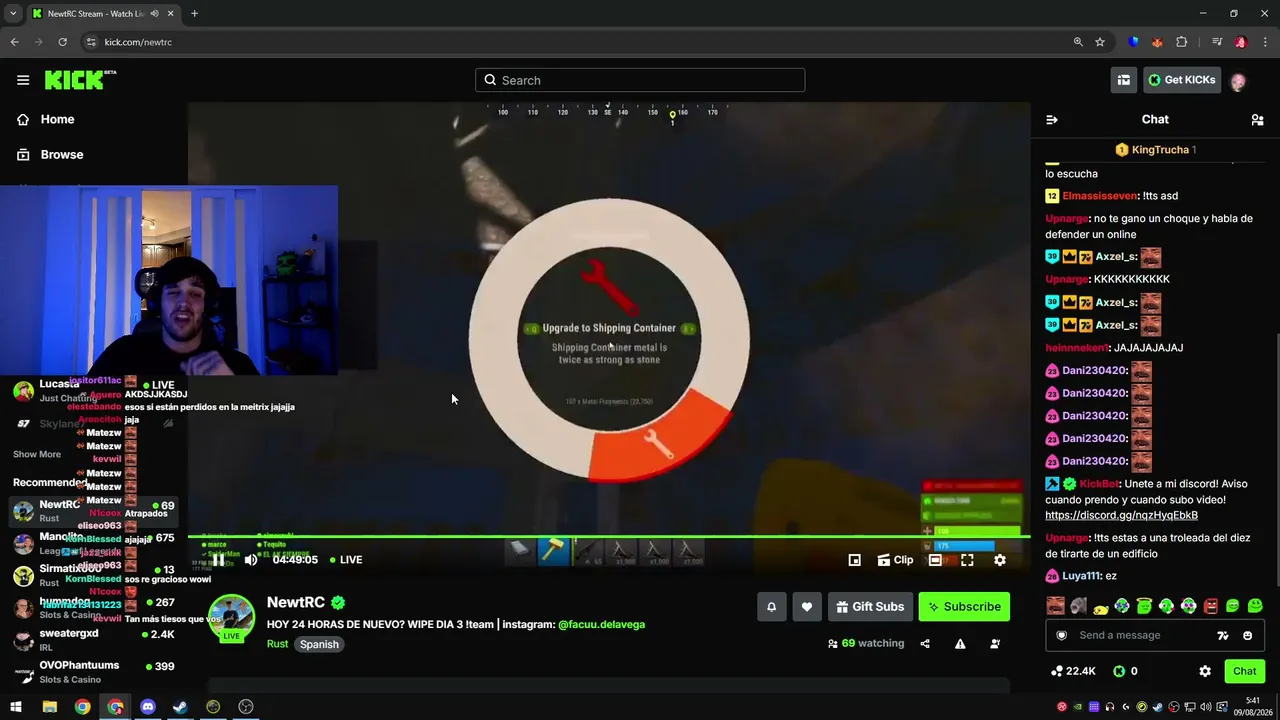This screenshot has height=720, width=1280.
Task: Open the dashboard icon beside Get KICKs
Action: click(1124, 80)
